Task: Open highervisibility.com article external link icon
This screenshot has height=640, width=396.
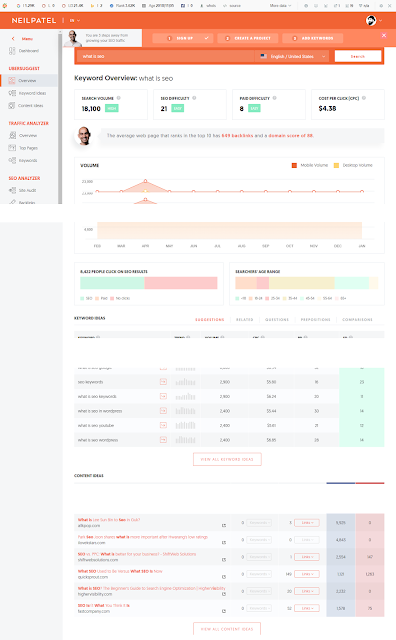Action: 224,594
